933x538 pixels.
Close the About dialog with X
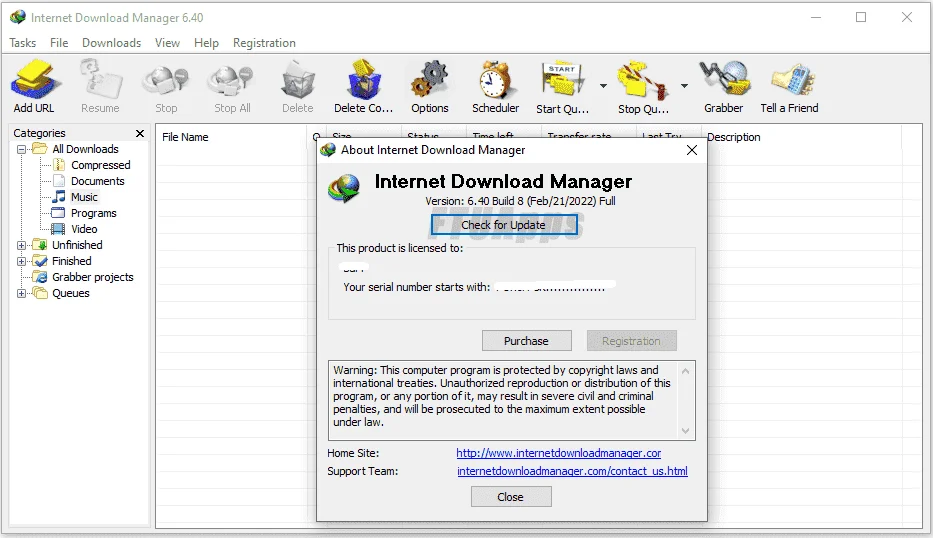click(x=691, y=150)
